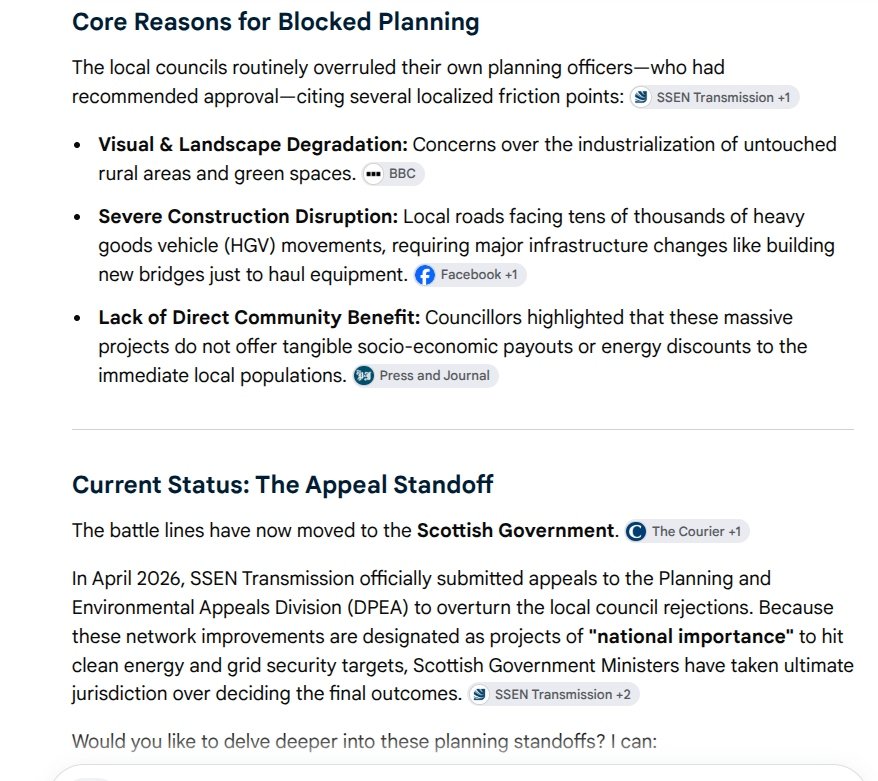
Task: Open "The Courier +1" source text
Action: (x=696, y=531)
